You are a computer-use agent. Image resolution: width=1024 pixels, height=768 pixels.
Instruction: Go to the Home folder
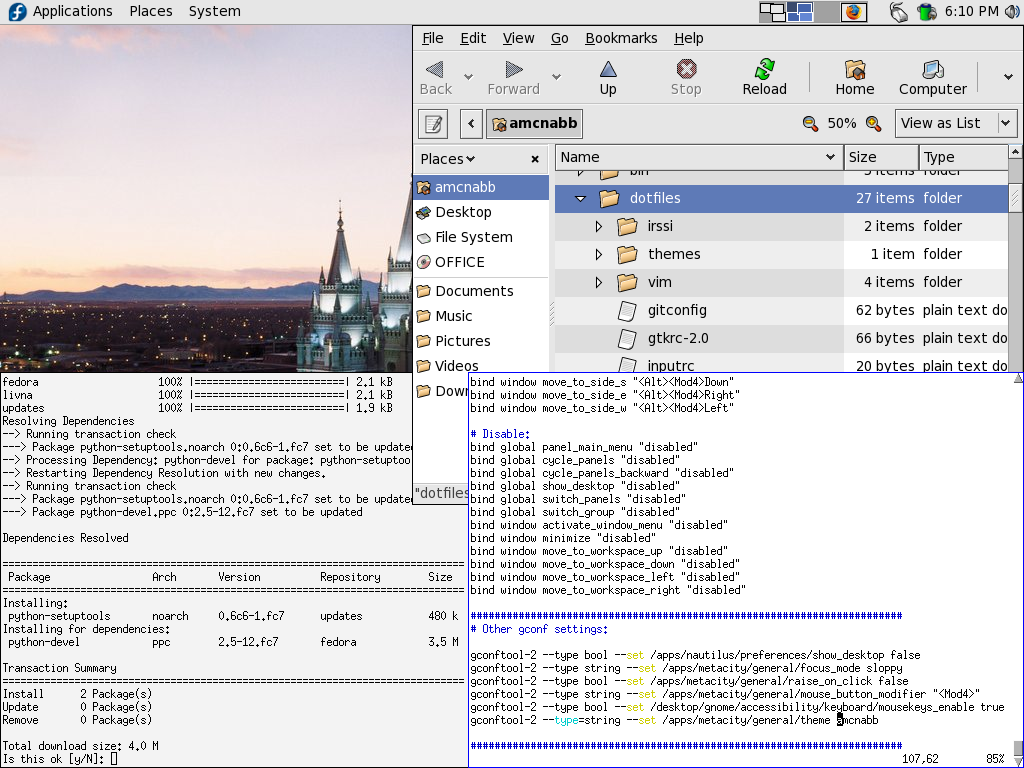click(x=855, y=77)
